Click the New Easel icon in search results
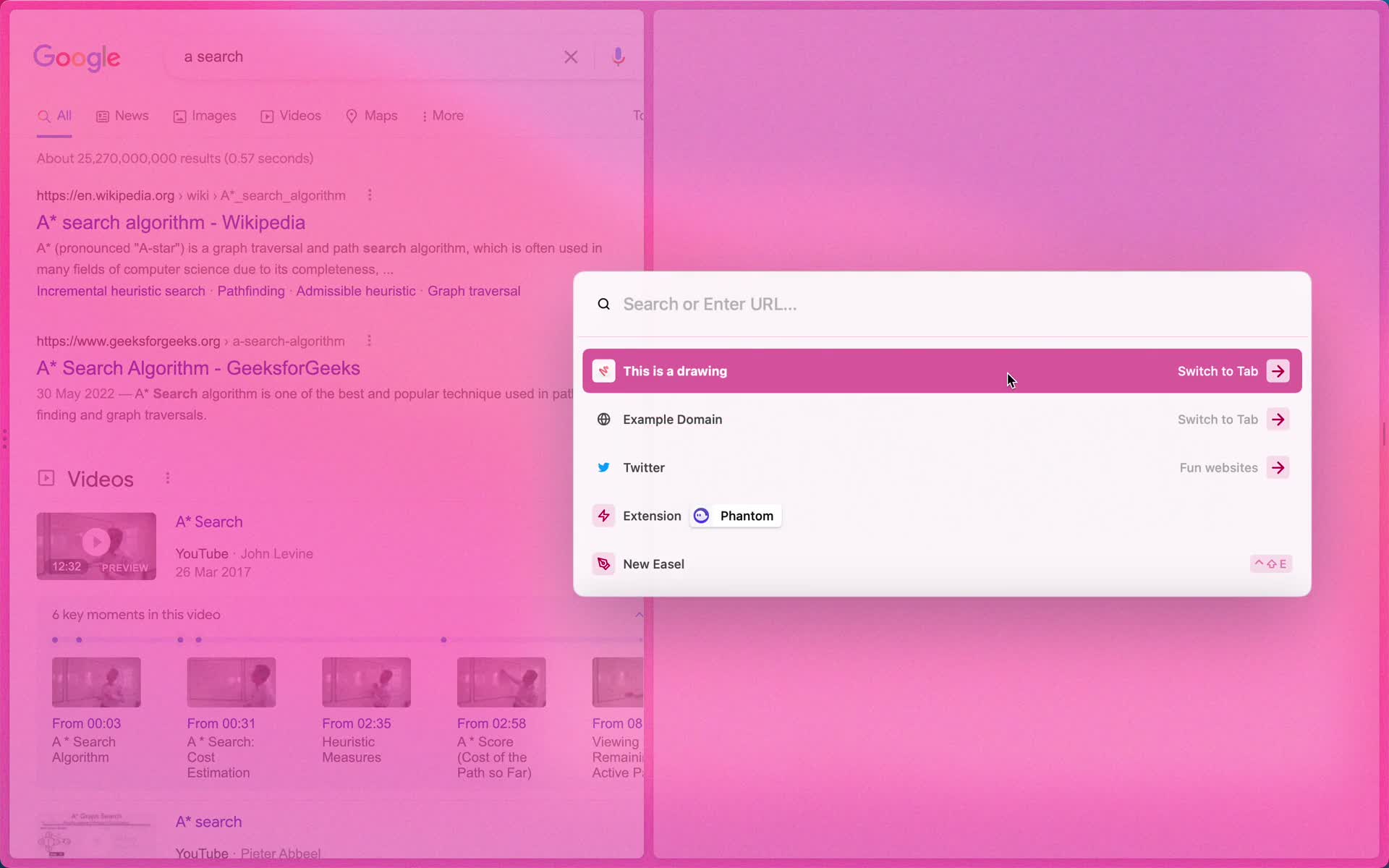Viewport: 1389px width, 868px height. tap(604, 563)
